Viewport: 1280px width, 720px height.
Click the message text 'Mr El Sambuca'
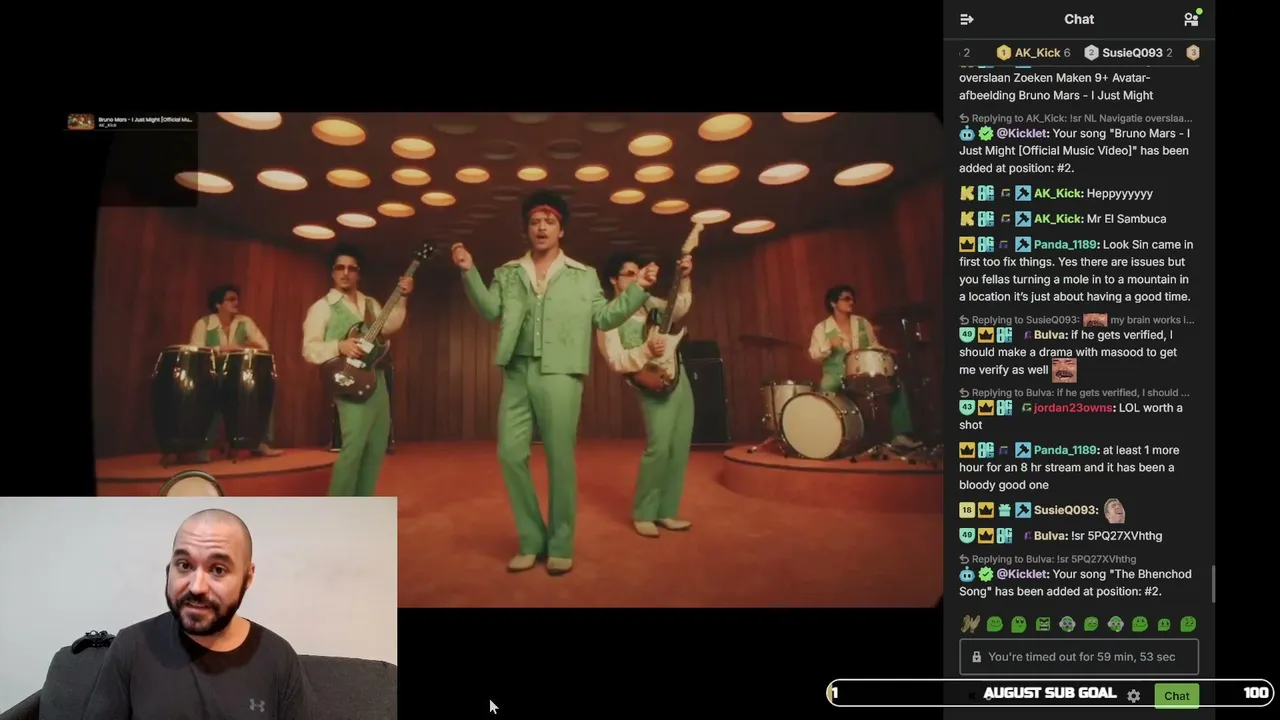(x=1126, y=219)
